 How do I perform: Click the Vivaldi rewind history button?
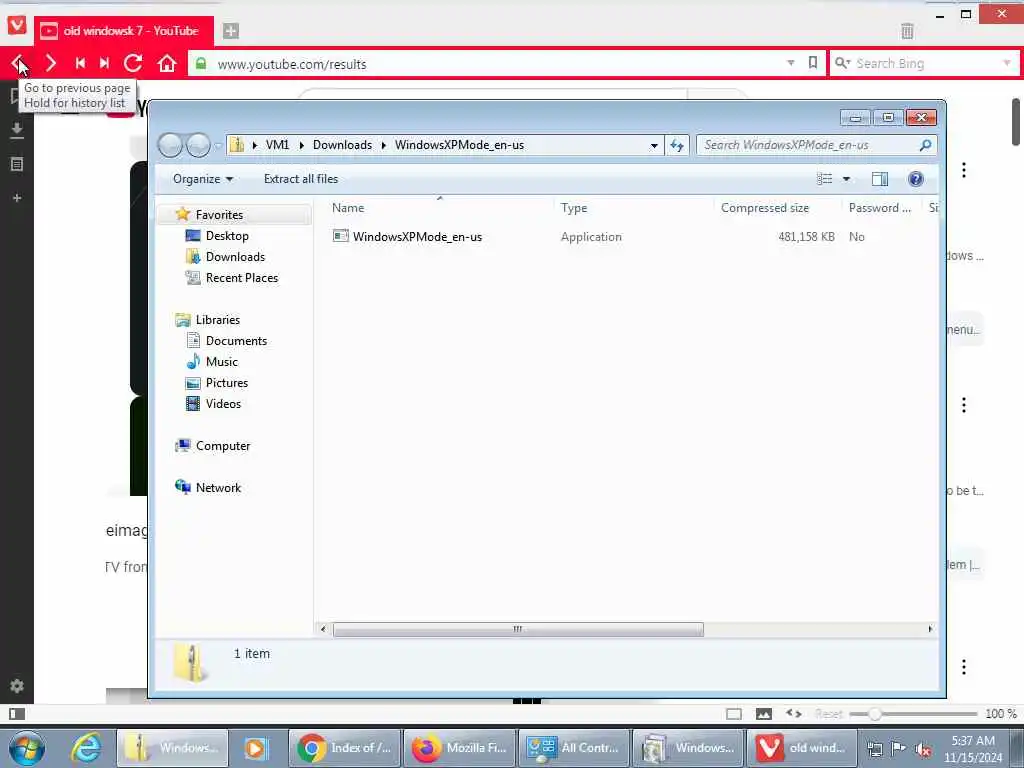tap(80, 63)
